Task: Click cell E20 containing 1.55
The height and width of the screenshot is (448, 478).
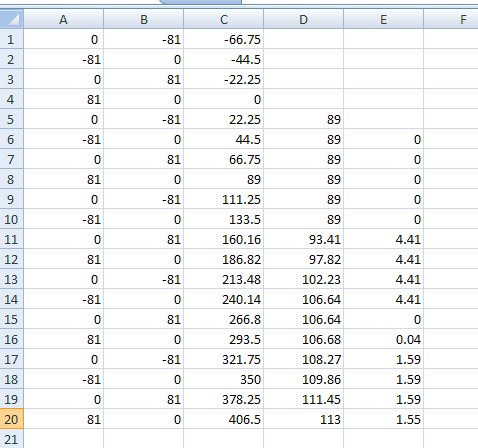Action: click(383, 419)
